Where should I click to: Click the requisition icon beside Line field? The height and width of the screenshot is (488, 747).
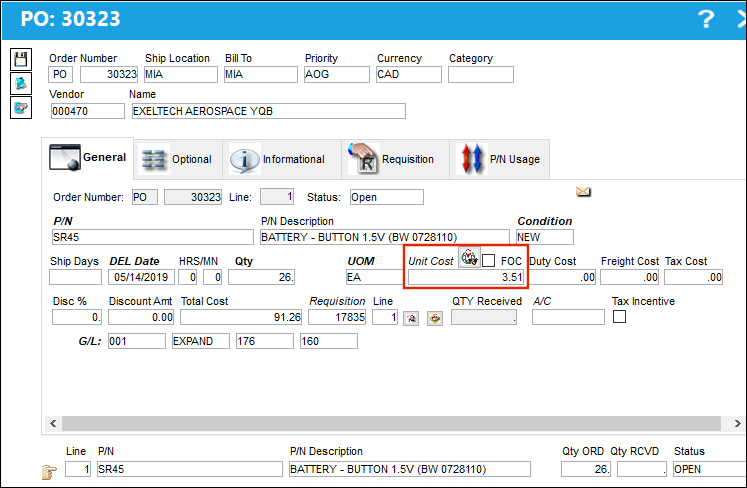(x=411, y=318)
